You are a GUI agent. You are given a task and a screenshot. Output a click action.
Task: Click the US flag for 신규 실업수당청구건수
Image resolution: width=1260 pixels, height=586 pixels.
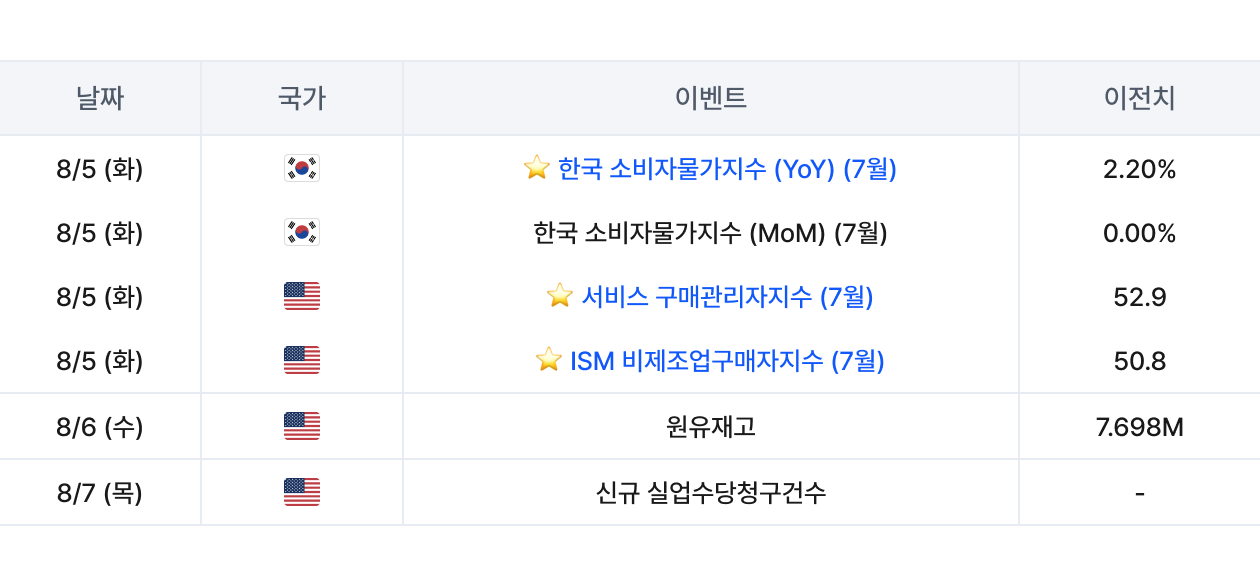(302, 492)
